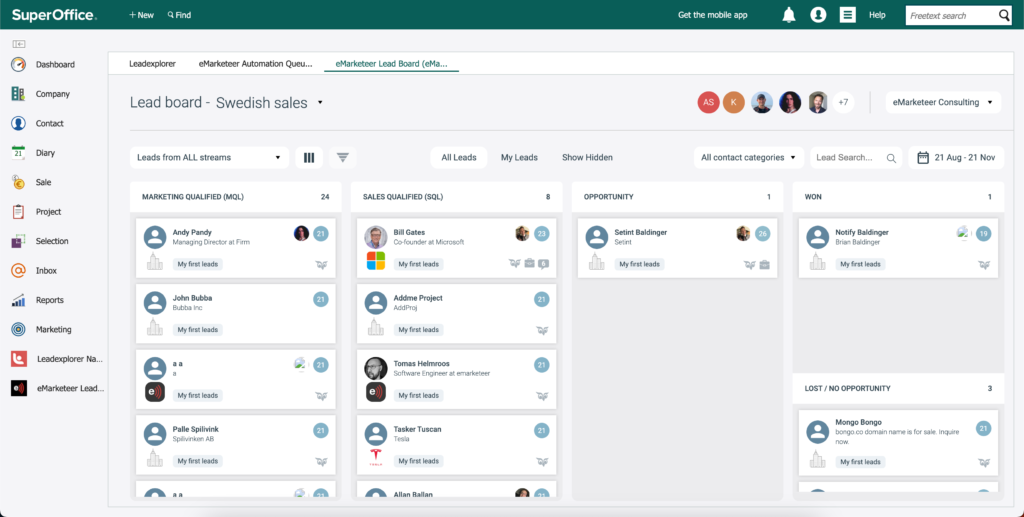The height and width of the screenshot is (517, 1024).
Task: Open the Andy Pandy lead card
Action: point(235,248)
